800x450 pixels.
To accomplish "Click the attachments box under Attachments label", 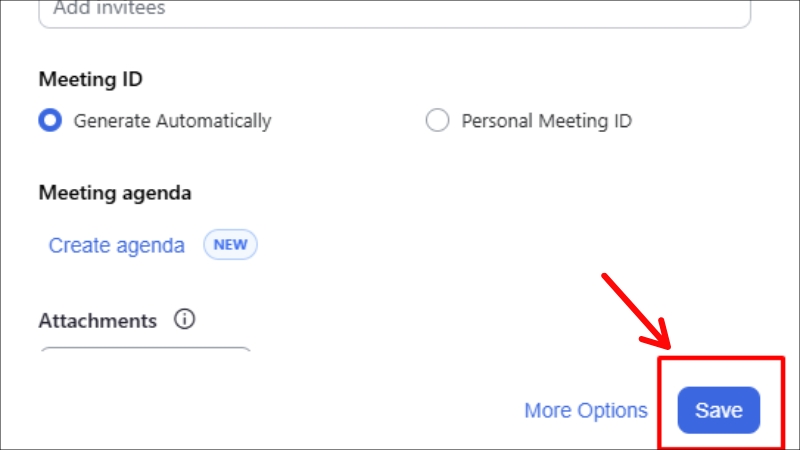I will pyautogui.click(x=145, y=349).
